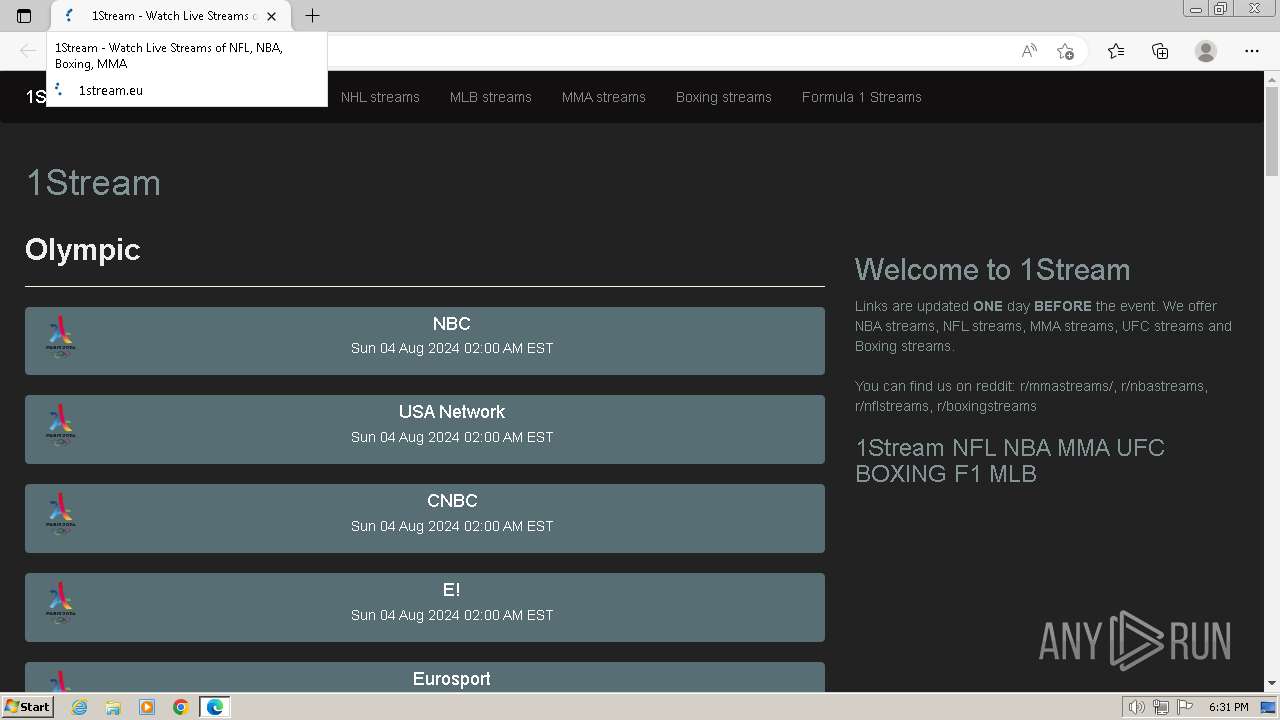Viewport: 1280px width, 720px height.
Task: Open the NBC Olympic stream
Action: pyautogui.click(x=425, y=341)
